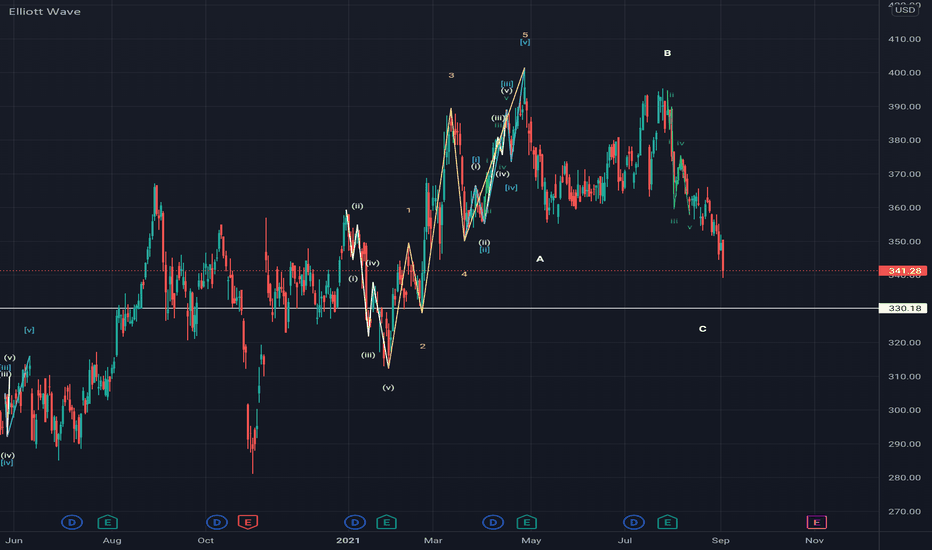Image resolution: width=932 pixels, height=550 pixels.
Task: Select the white horizontal line at 330.18
Action: tap(439, 308)
